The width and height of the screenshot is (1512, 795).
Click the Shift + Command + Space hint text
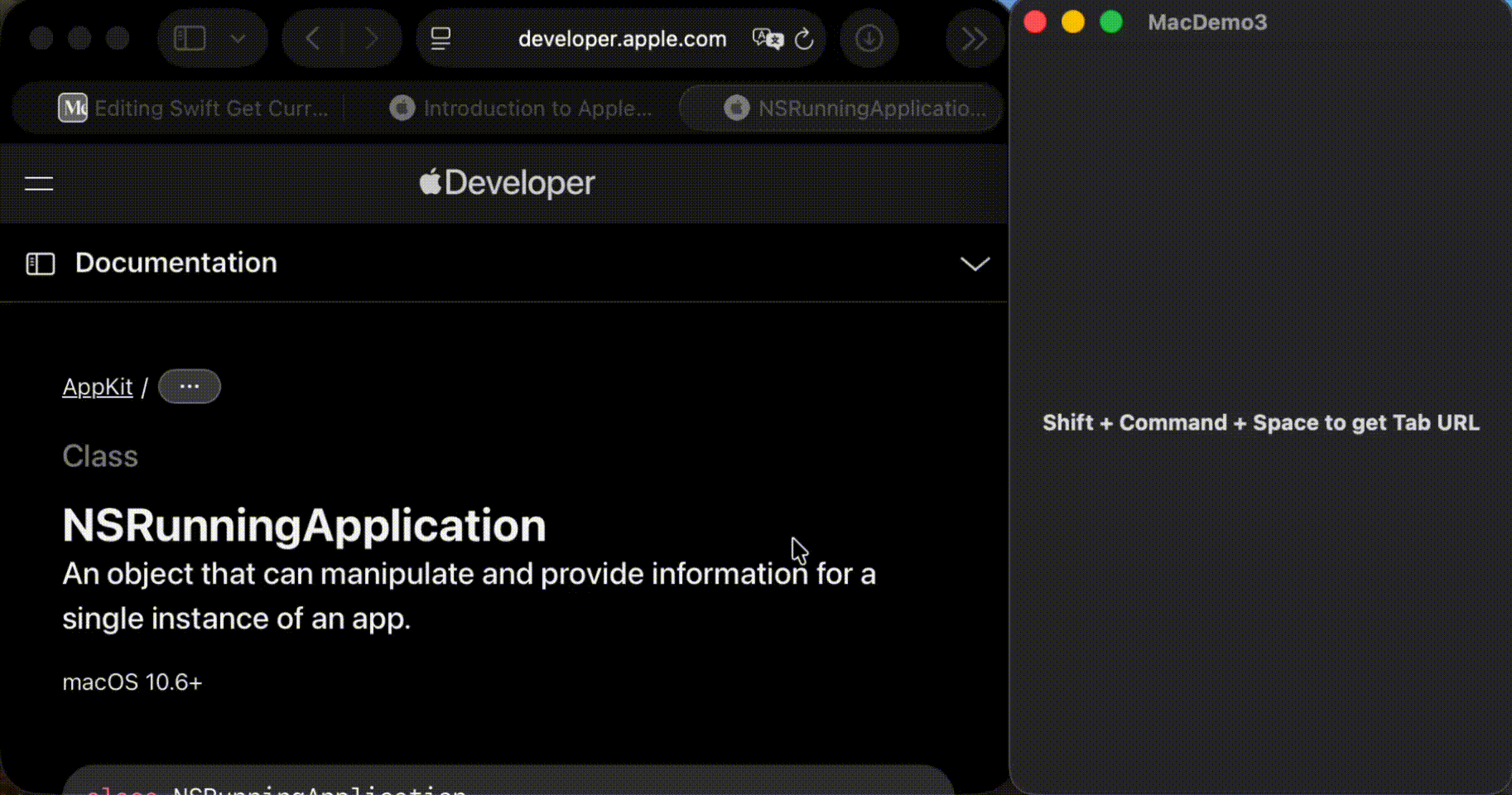(x=1260, y=423)
